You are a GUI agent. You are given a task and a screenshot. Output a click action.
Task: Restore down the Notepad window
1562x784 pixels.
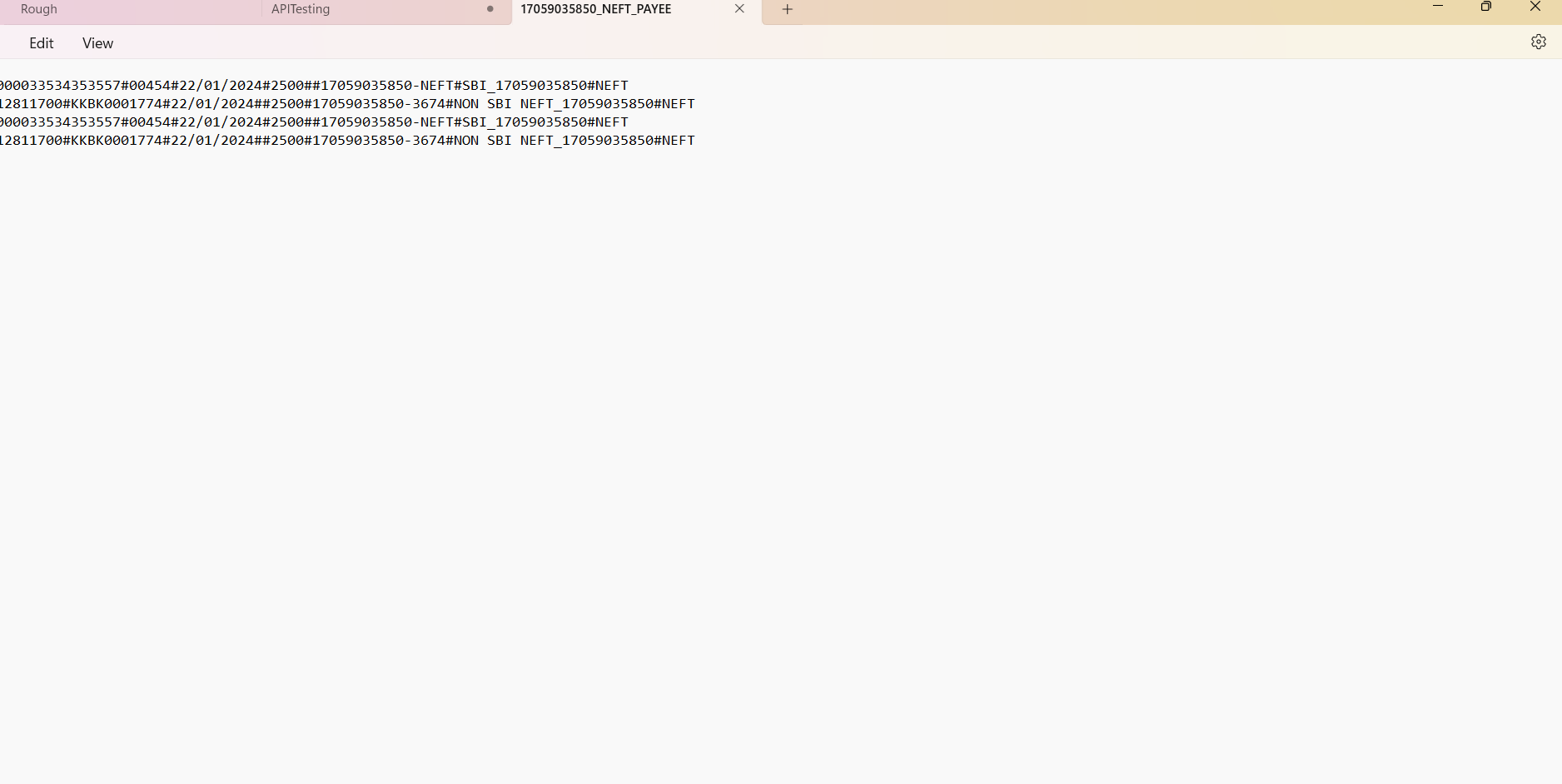1486,7
